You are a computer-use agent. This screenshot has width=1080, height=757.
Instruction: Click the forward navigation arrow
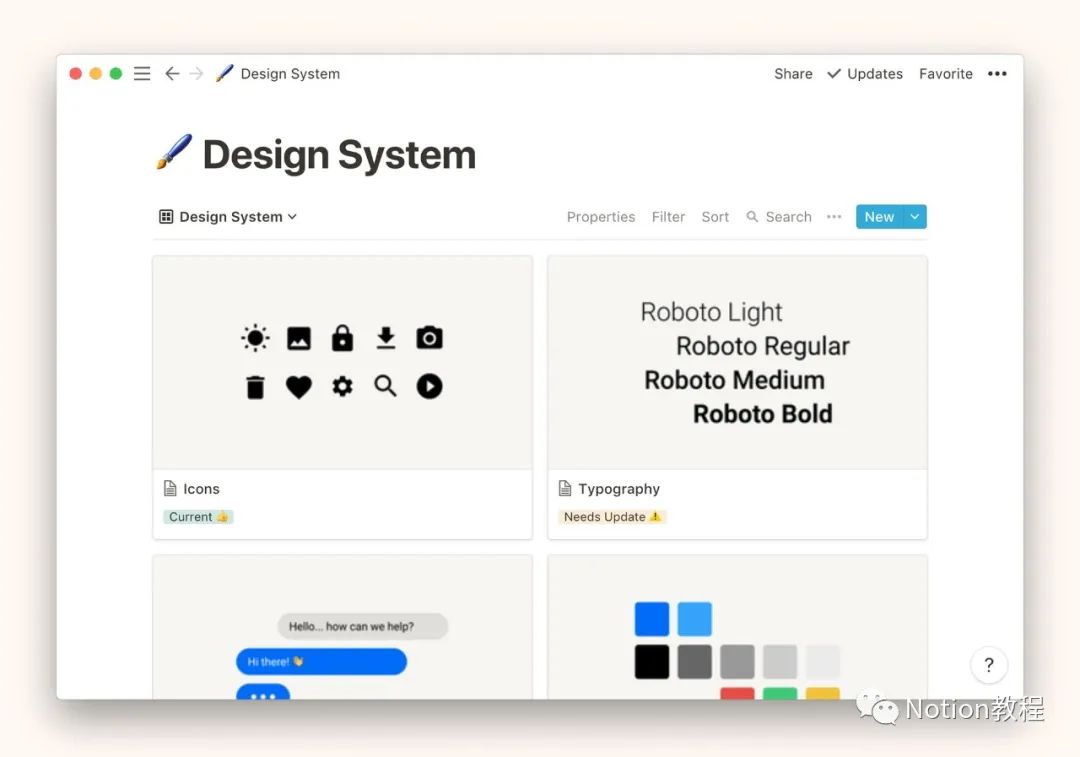pyautogui.click(x=196, y=74)
